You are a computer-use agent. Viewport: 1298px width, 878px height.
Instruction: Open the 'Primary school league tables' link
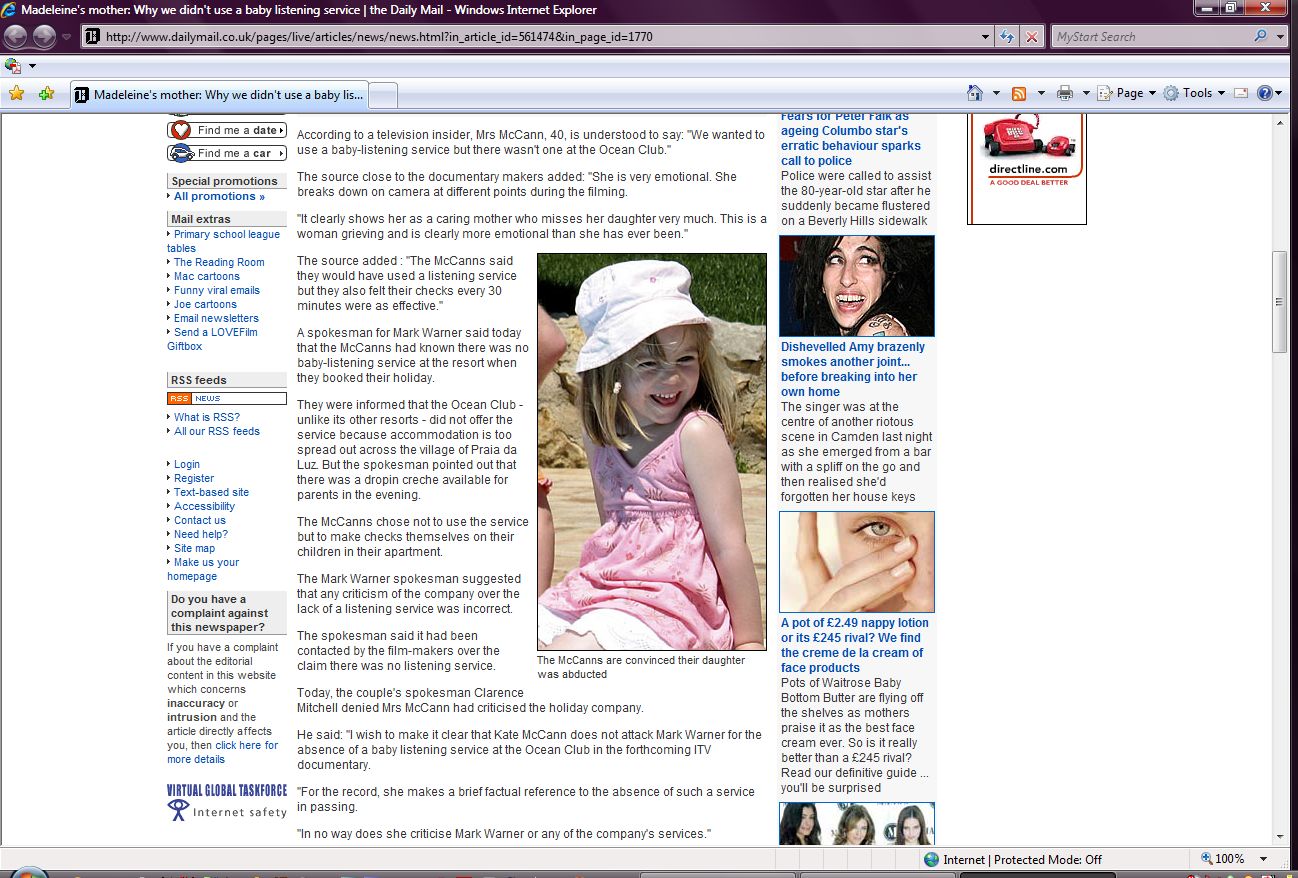click(x=226, y=234)
